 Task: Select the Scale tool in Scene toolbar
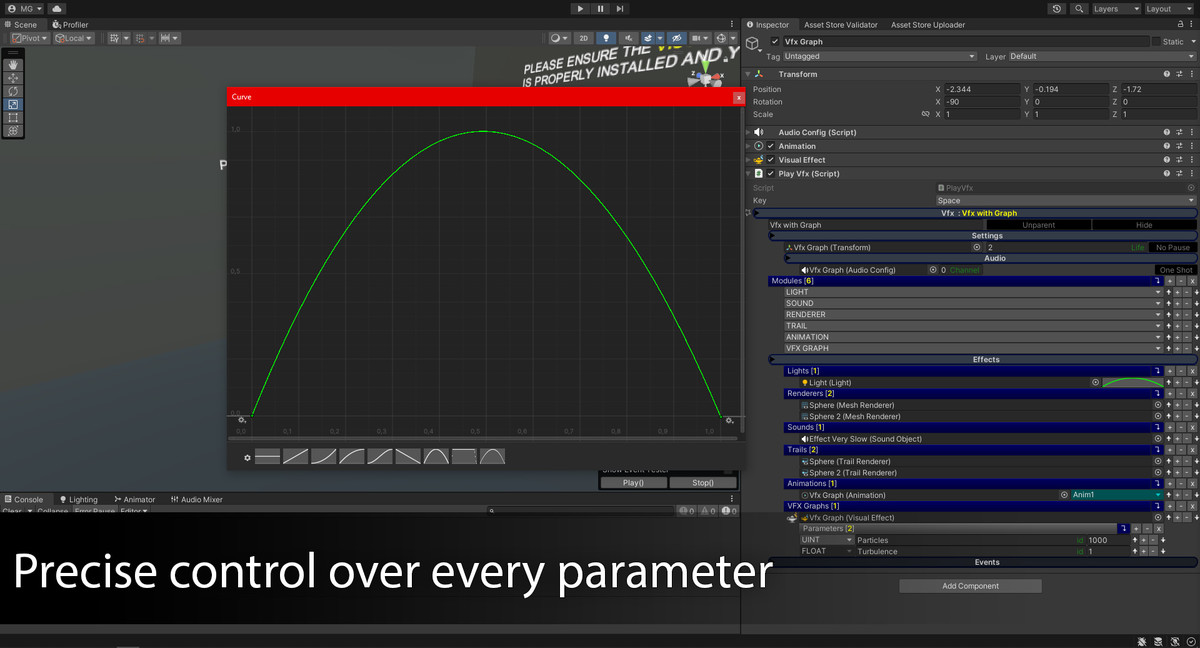point(13,104)
